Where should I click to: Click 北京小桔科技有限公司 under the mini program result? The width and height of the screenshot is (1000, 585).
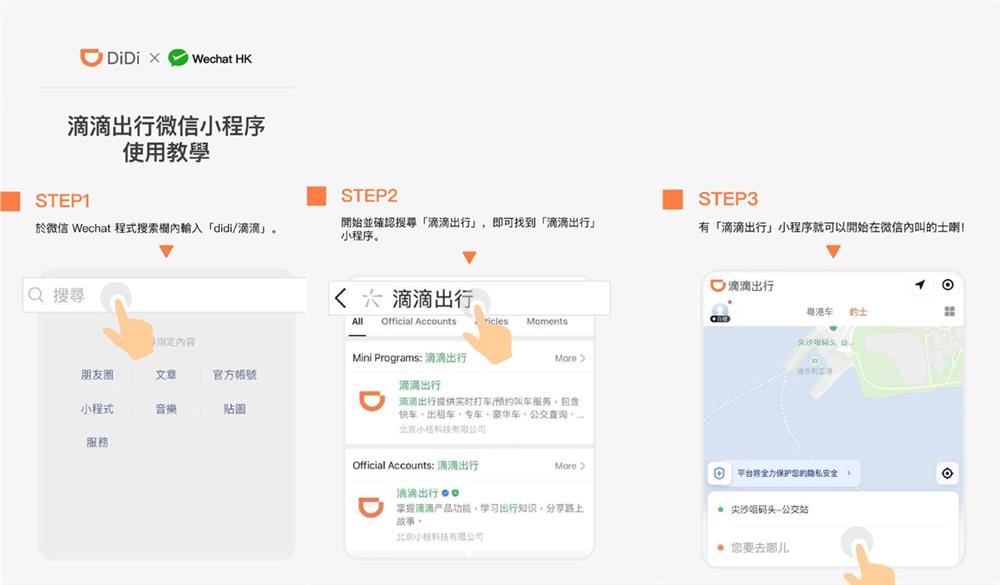click(442, 429)
